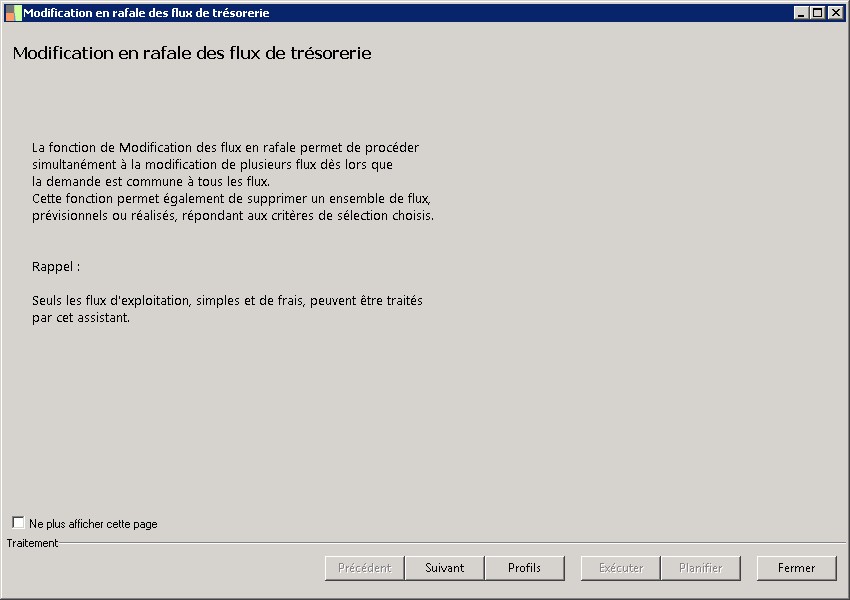Minimize the Modification en rafale window
Screen dimensions: 850x600
click(x=802, y=13)
